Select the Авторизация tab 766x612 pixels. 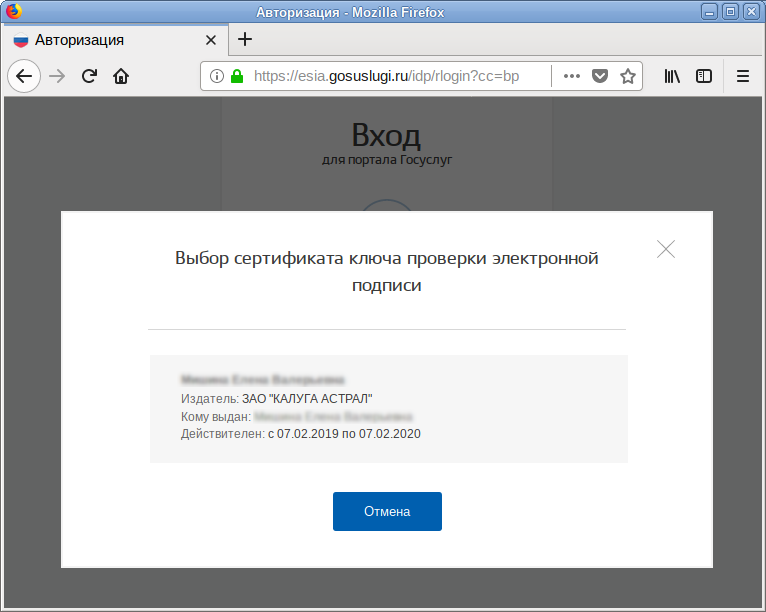115,40
